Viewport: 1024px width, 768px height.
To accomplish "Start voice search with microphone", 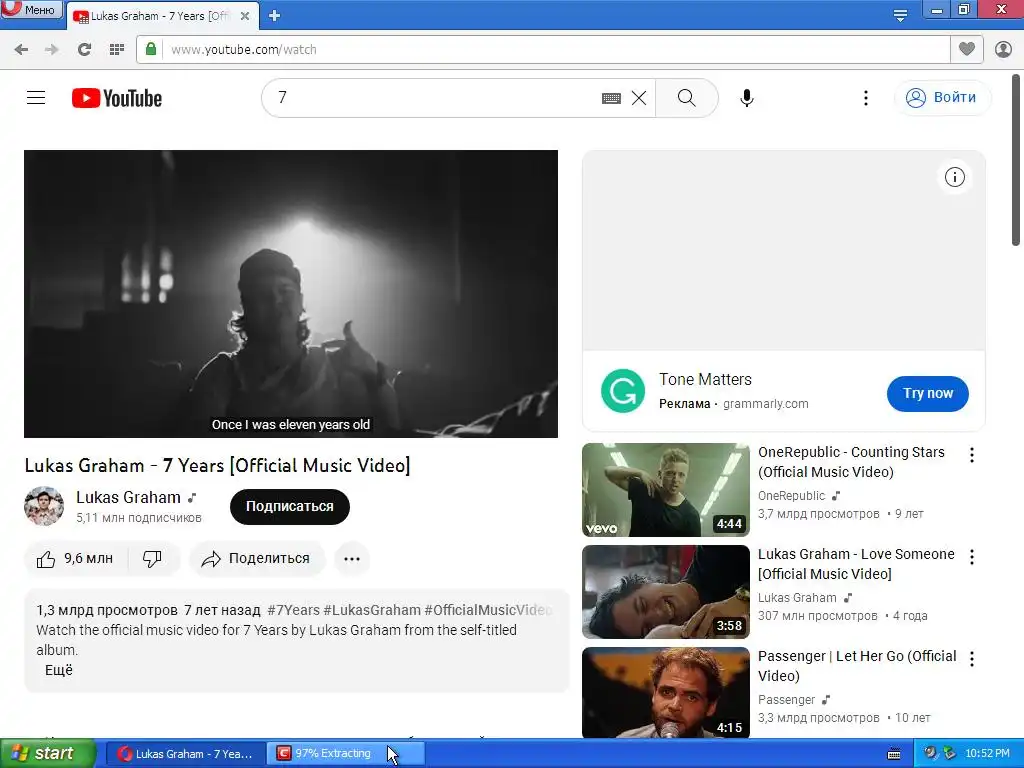I will pyautogui.click(x=747, y=98).
